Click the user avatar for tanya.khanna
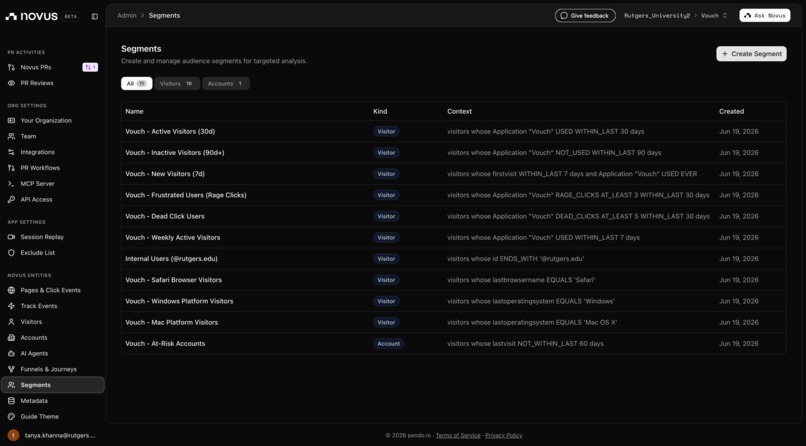Image resolution: width=806 pixels, height=446 pixels. pos(13,435)
